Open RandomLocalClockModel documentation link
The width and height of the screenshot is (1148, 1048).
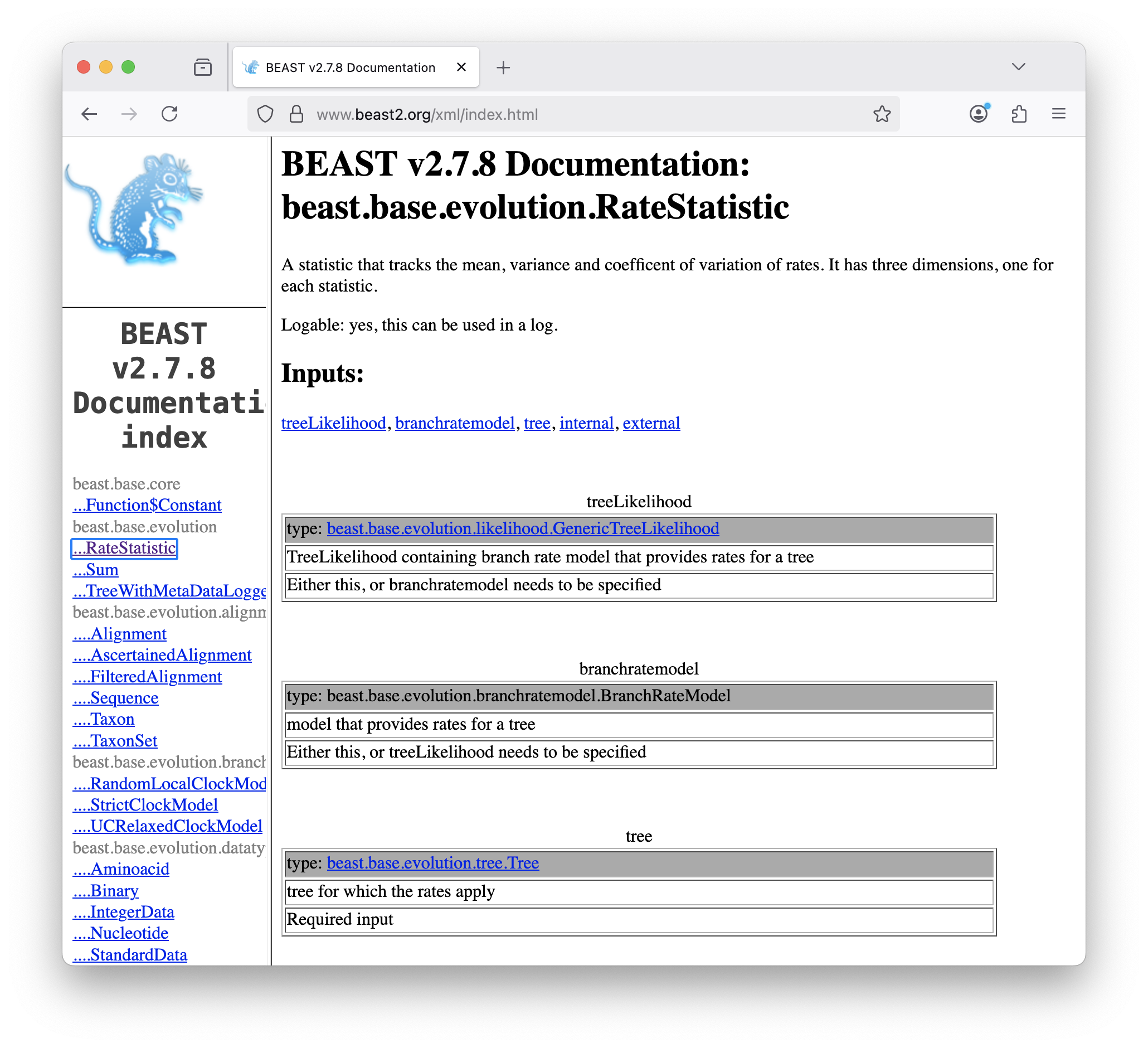[x=169, y=784]
